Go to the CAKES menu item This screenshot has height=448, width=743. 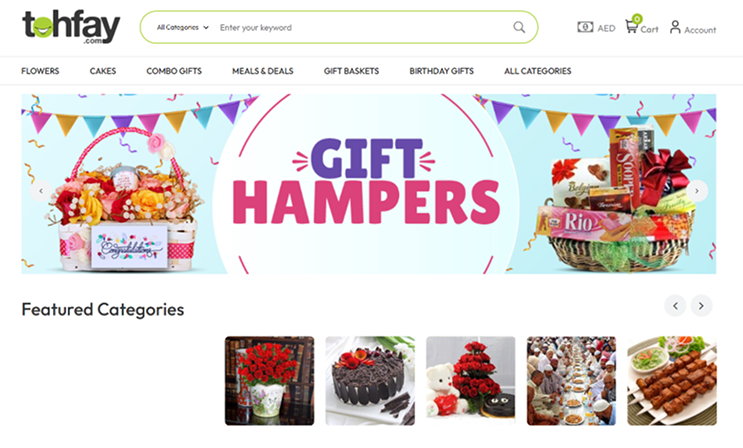coord(103,71)
